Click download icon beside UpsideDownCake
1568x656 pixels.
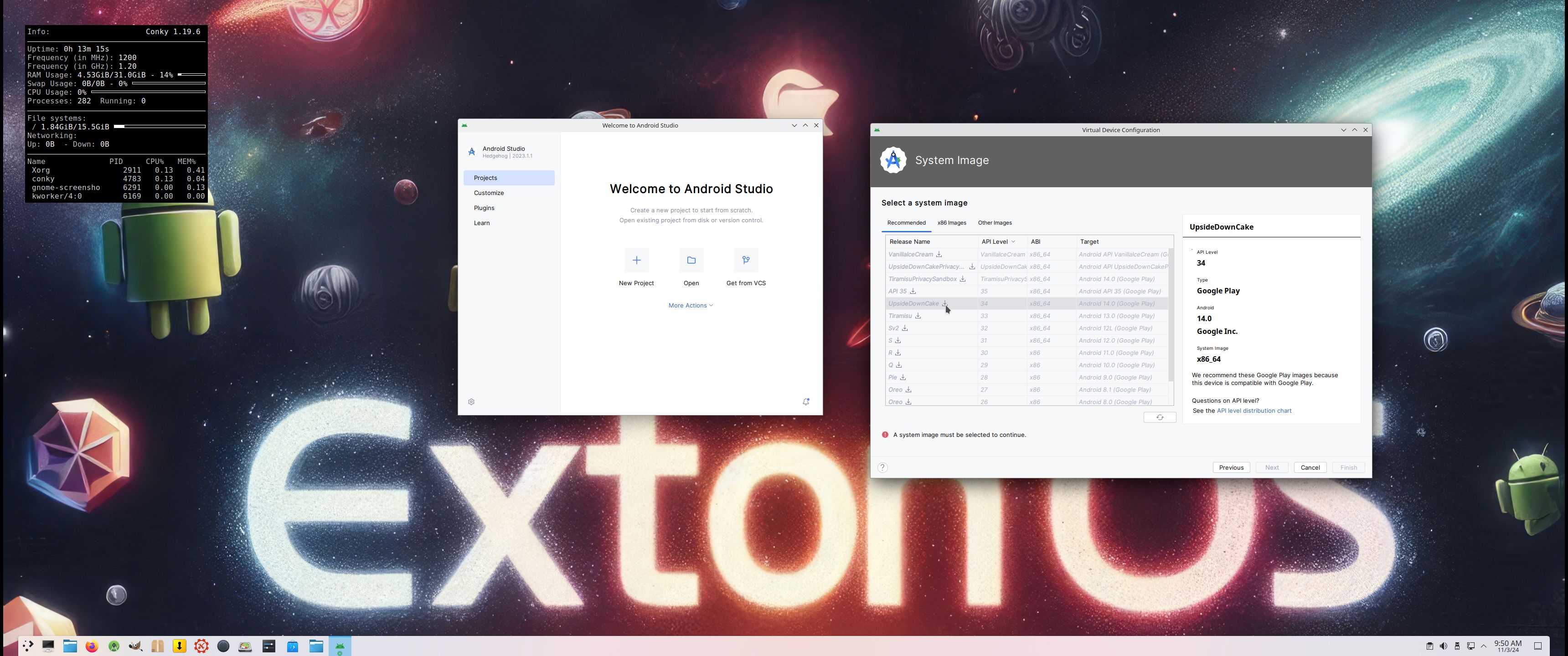(x=945, y=303)
